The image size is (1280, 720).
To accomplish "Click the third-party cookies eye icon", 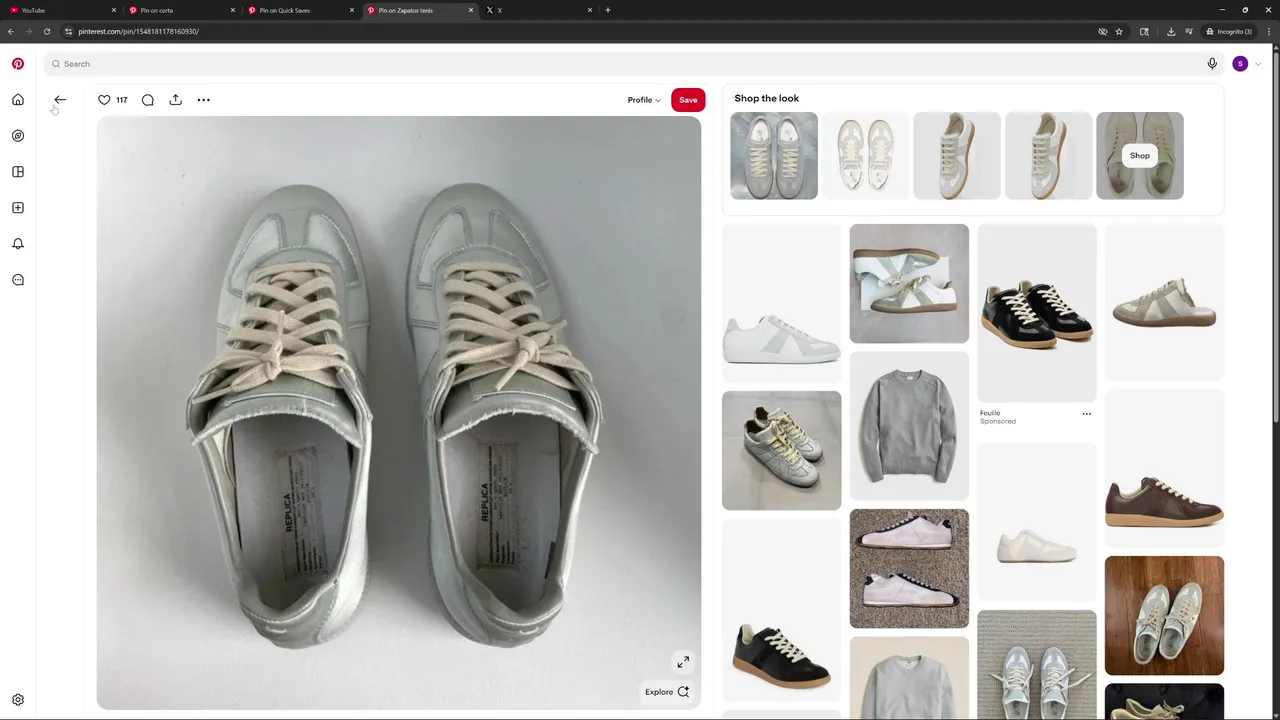I will (x=1103, y=31).
